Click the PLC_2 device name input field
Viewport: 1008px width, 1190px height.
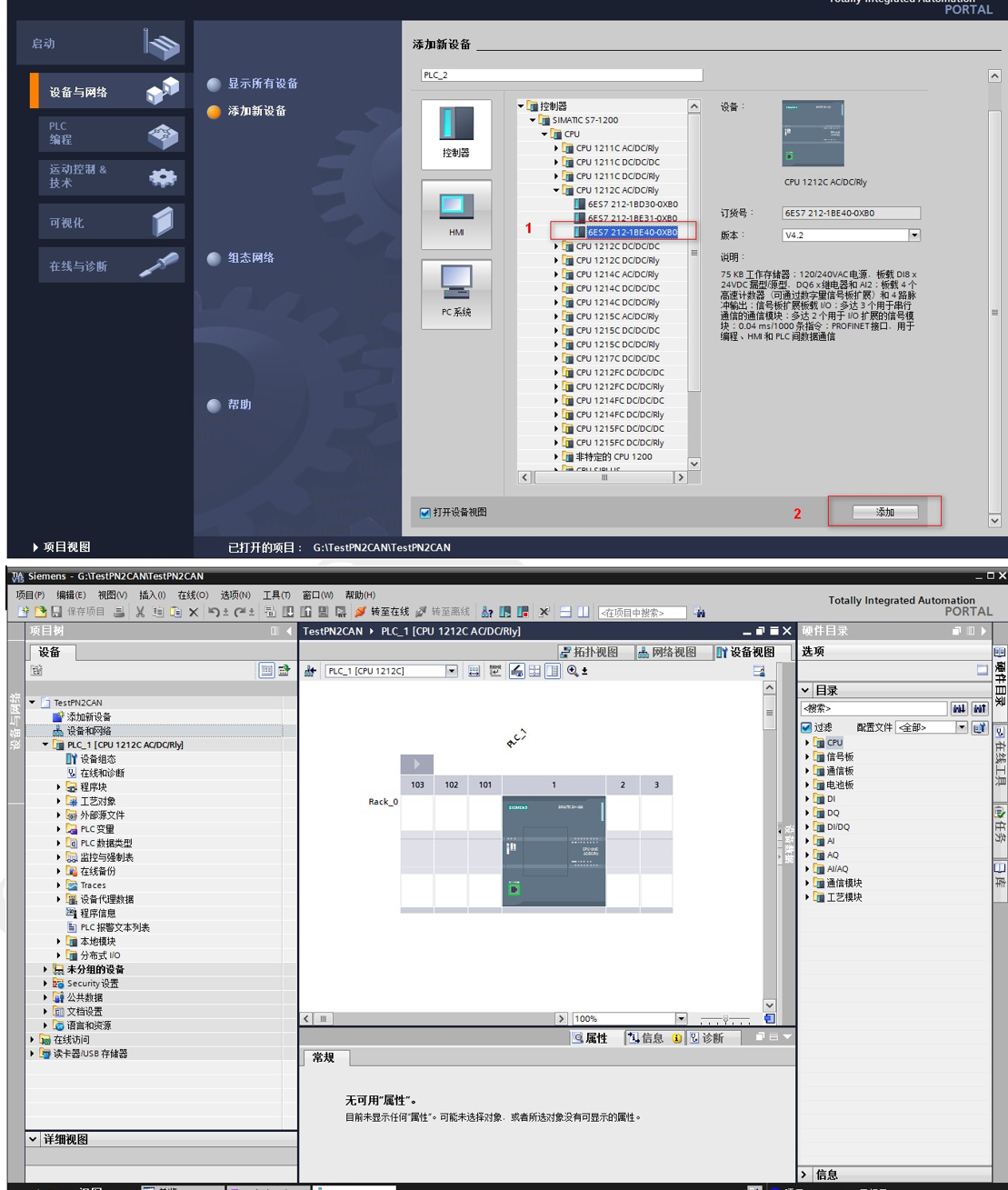(561, 75)
